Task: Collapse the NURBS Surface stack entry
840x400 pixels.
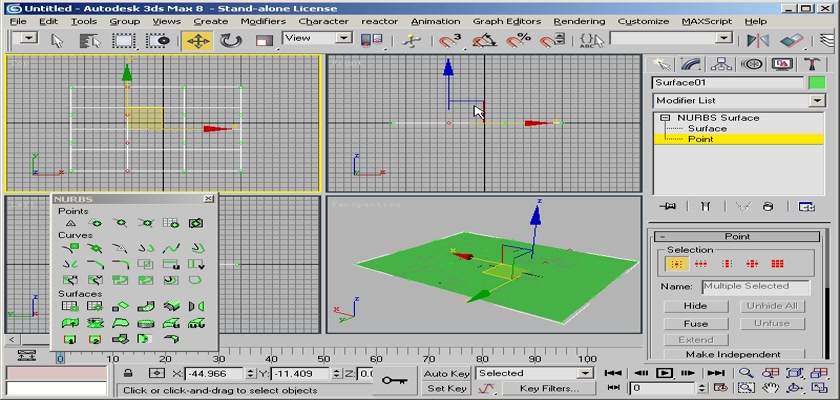Action: point(665,118)
